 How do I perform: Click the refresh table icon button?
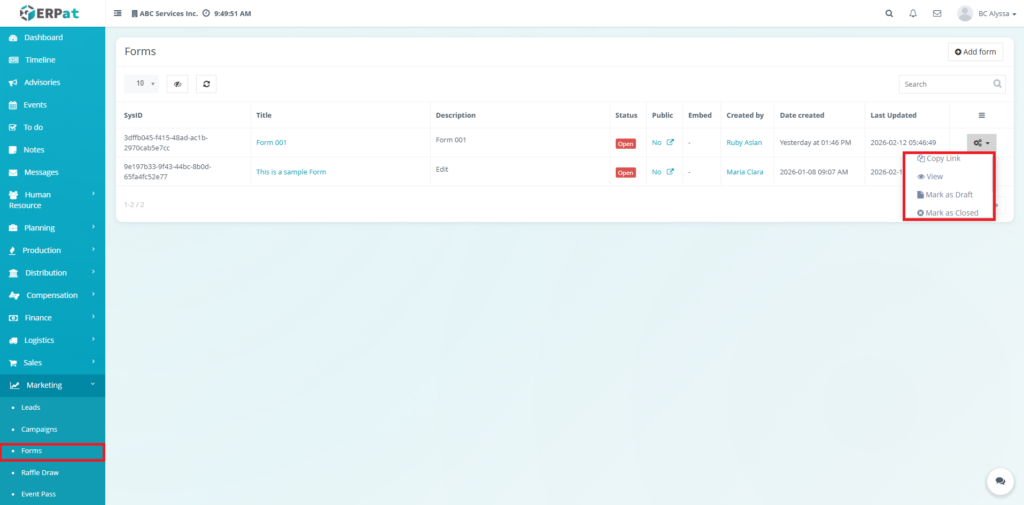click(x=206, y=84)
